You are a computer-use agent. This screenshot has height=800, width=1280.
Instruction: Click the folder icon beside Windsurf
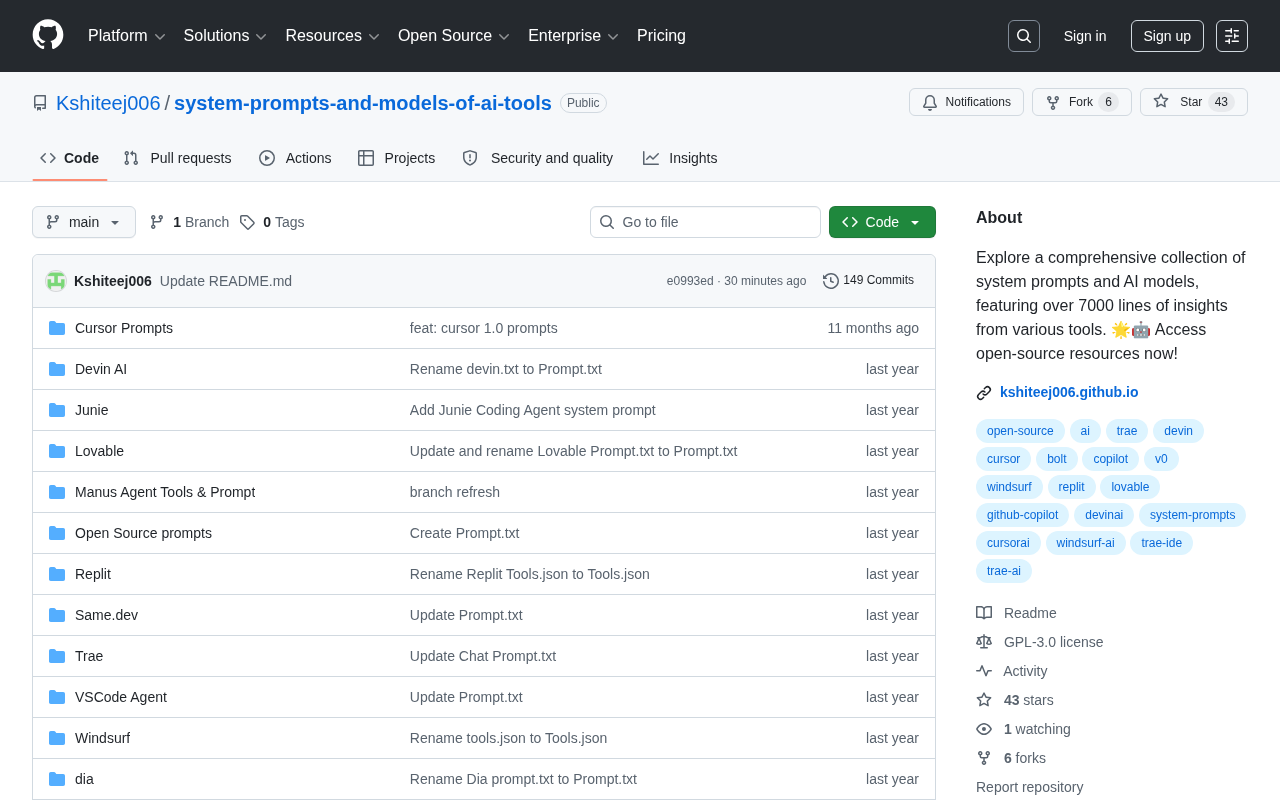[57, 738]
